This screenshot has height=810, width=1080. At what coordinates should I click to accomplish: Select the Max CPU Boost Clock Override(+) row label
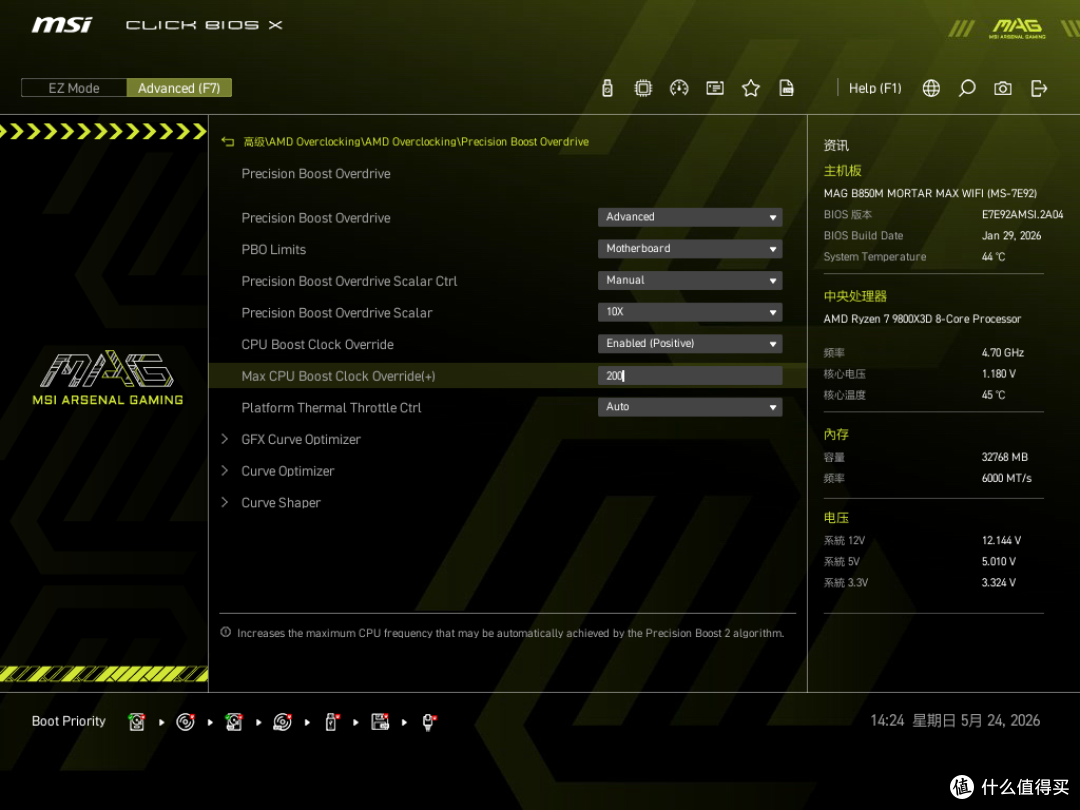click(x=338, y=376)
